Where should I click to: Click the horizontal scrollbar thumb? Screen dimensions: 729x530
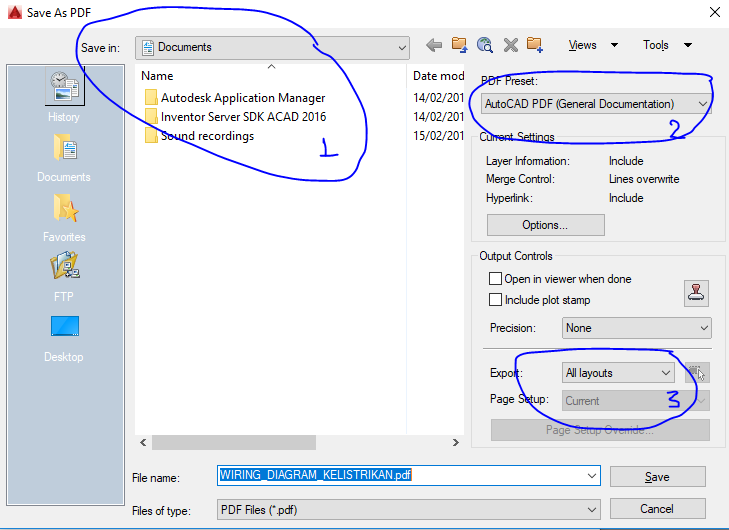[234, 442]
